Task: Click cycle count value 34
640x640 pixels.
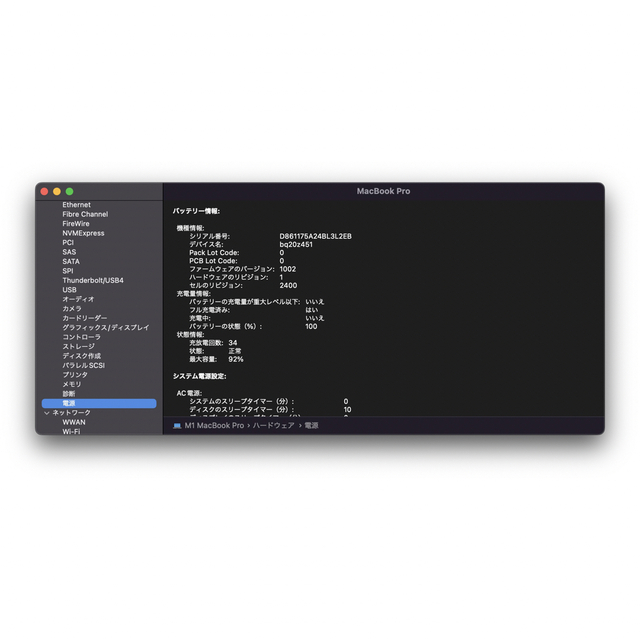Action: pyautogui.click(x=233, y=343)
